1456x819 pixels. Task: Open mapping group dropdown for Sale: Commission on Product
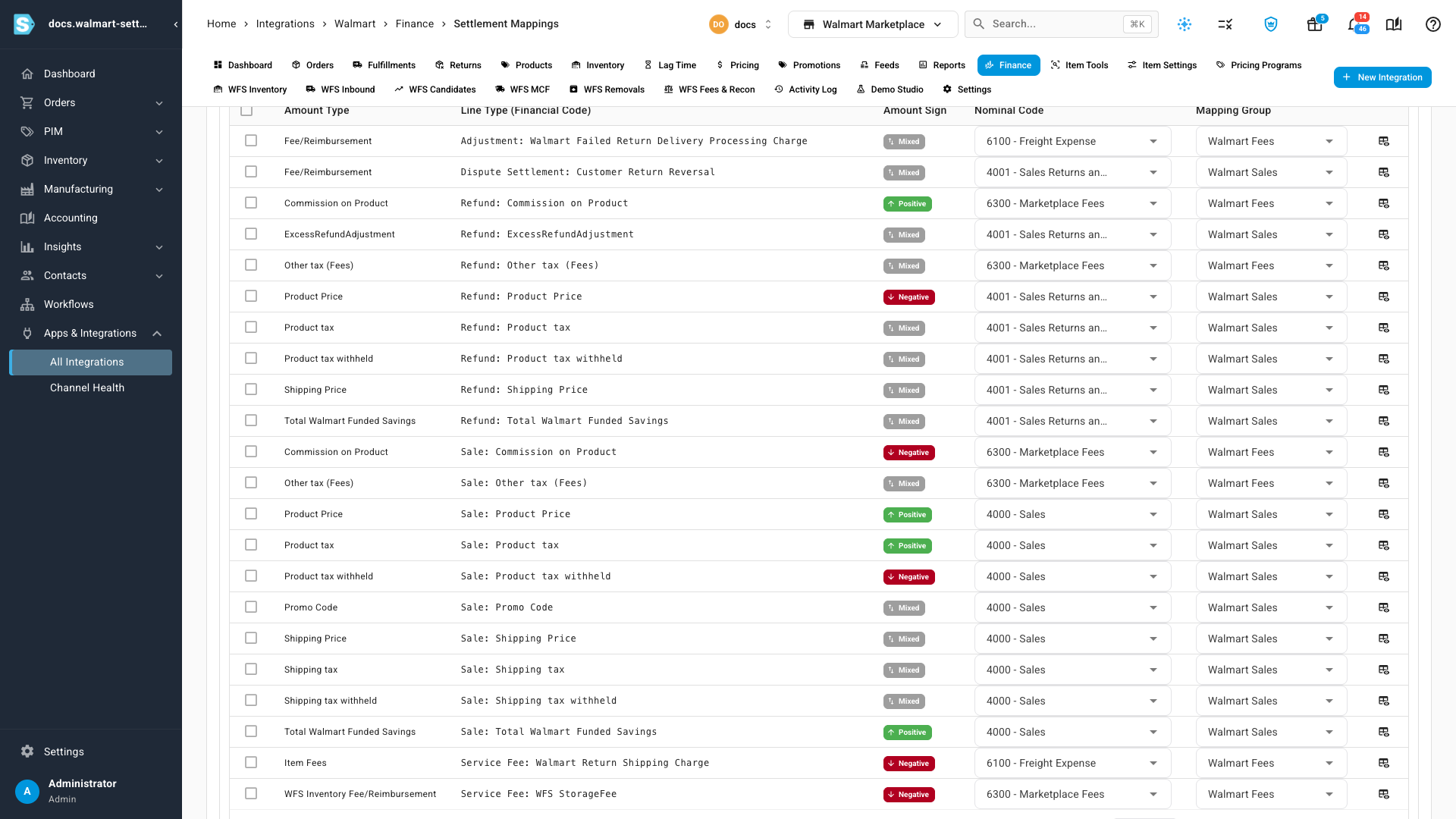pyautogui.click(x=1271, y=452)
